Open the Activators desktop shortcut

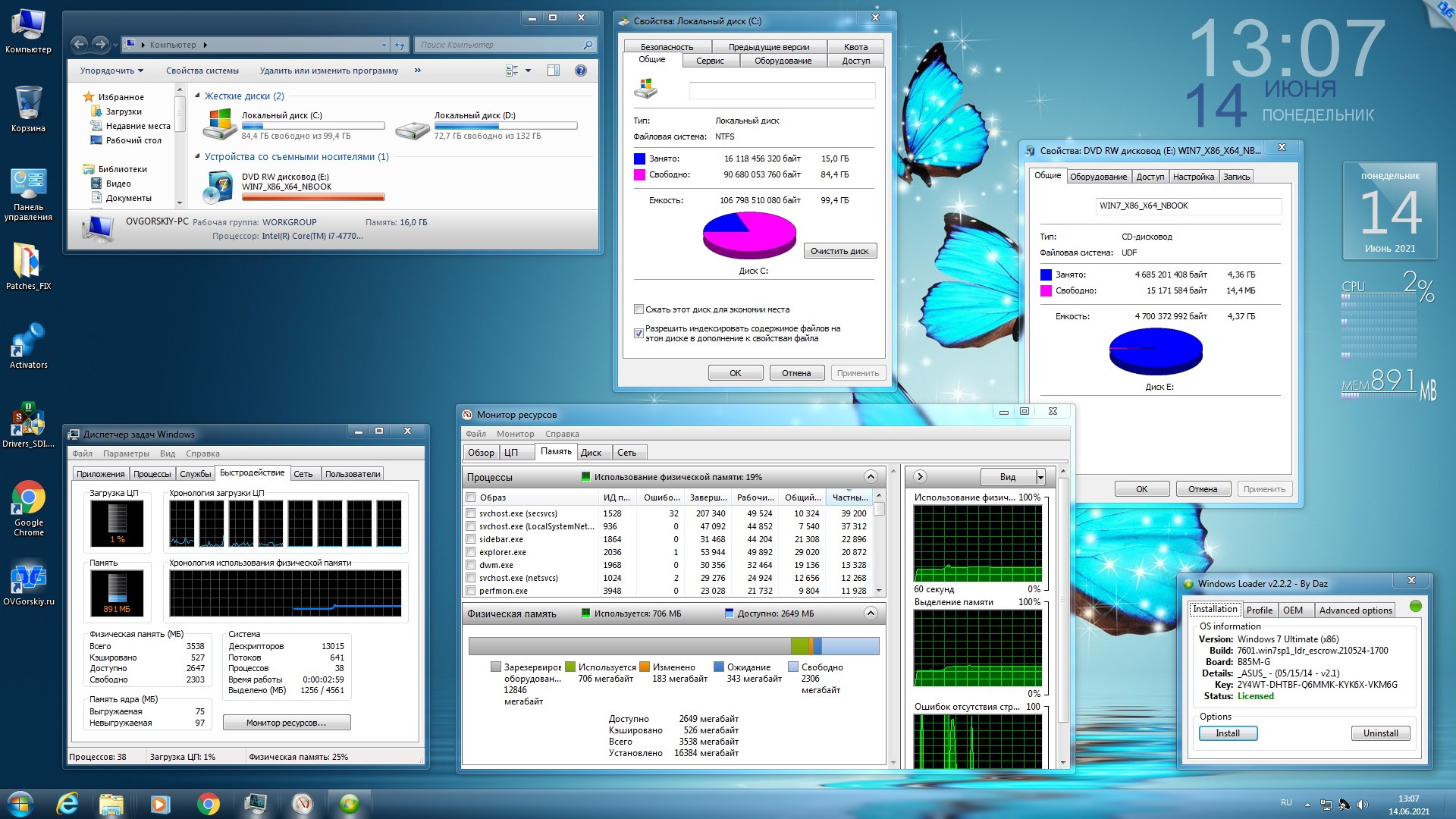pyautogui.click(x=28, y=341)
